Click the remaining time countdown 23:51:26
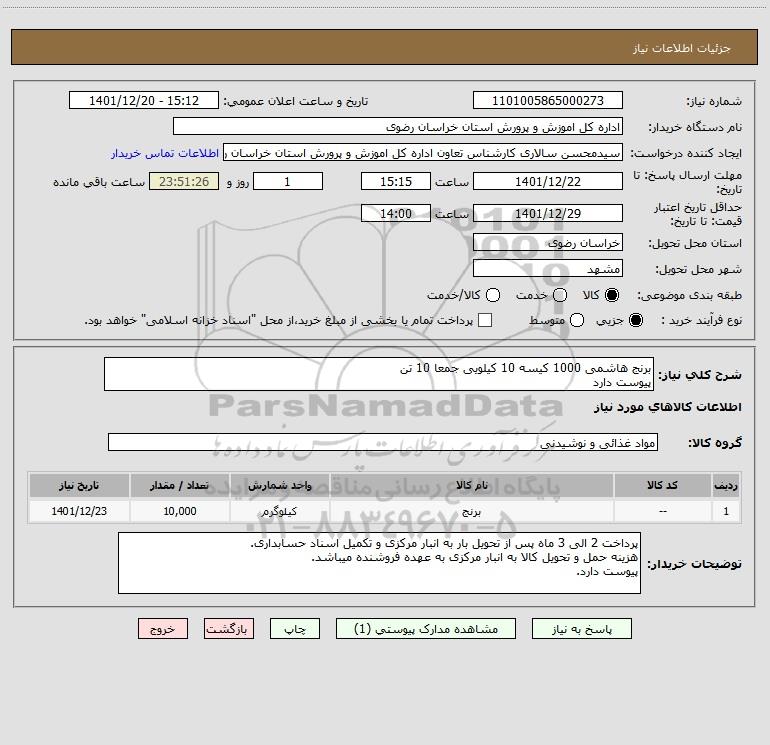The width and height of the screenshot is (770, 745). 184,181
